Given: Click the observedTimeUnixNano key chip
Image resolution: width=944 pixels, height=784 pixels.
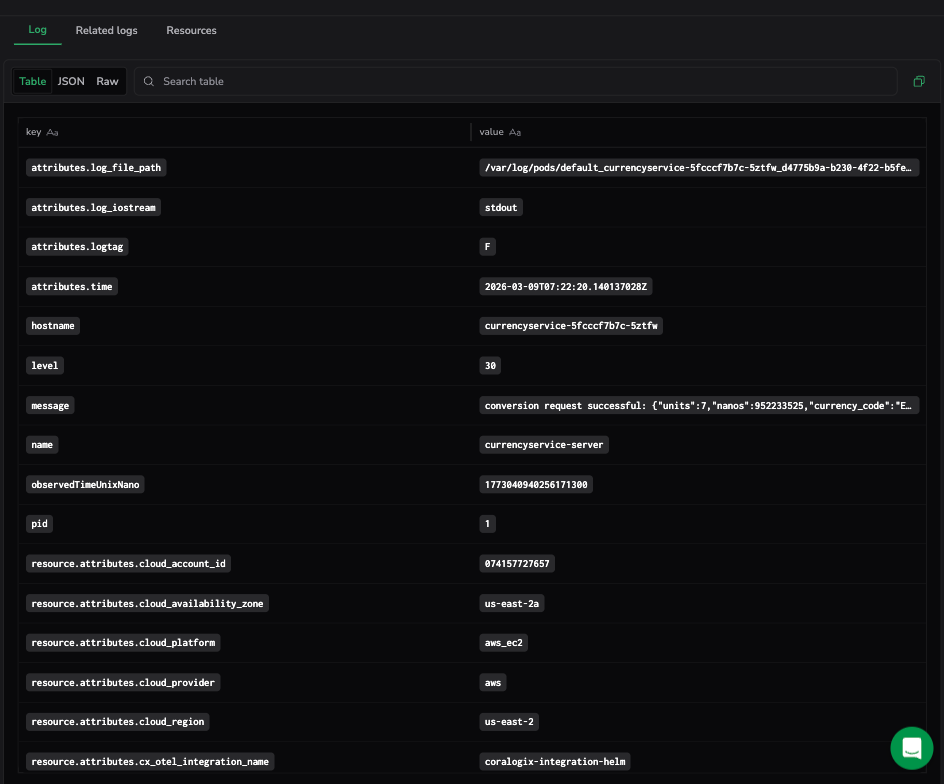Looking at the screenshot, I should point(87,484).
